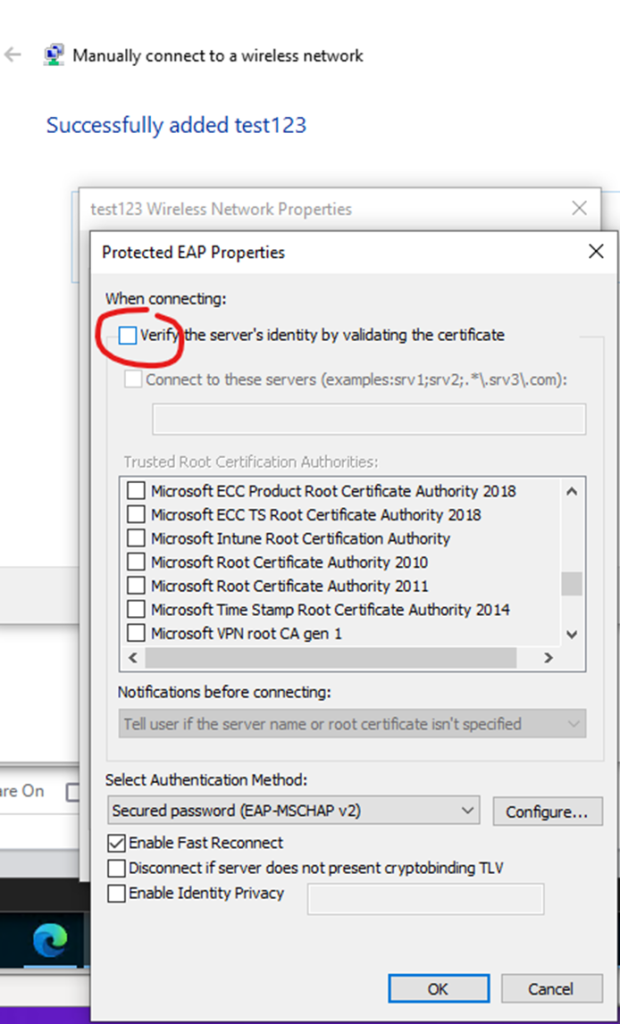Enable Identity Privacy checkbox

pos(116,893)
